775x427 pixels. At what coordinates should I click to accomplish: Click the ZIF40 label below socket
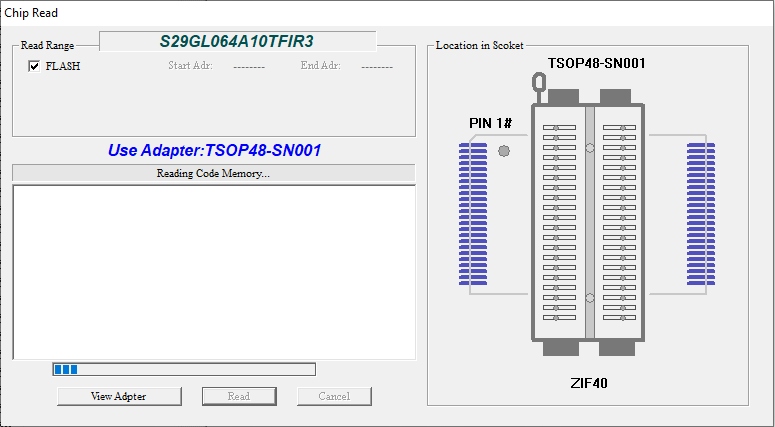click(x=589, y=383)
